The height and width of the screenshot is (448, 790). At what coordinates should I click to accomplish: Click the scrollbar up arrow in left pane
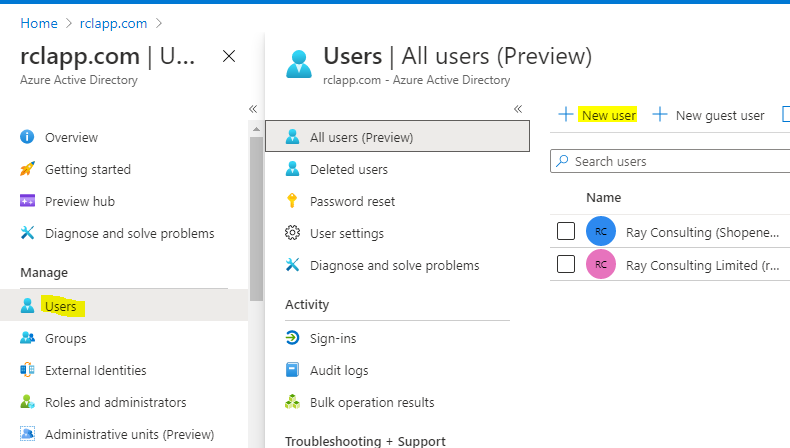coord(256,130)
